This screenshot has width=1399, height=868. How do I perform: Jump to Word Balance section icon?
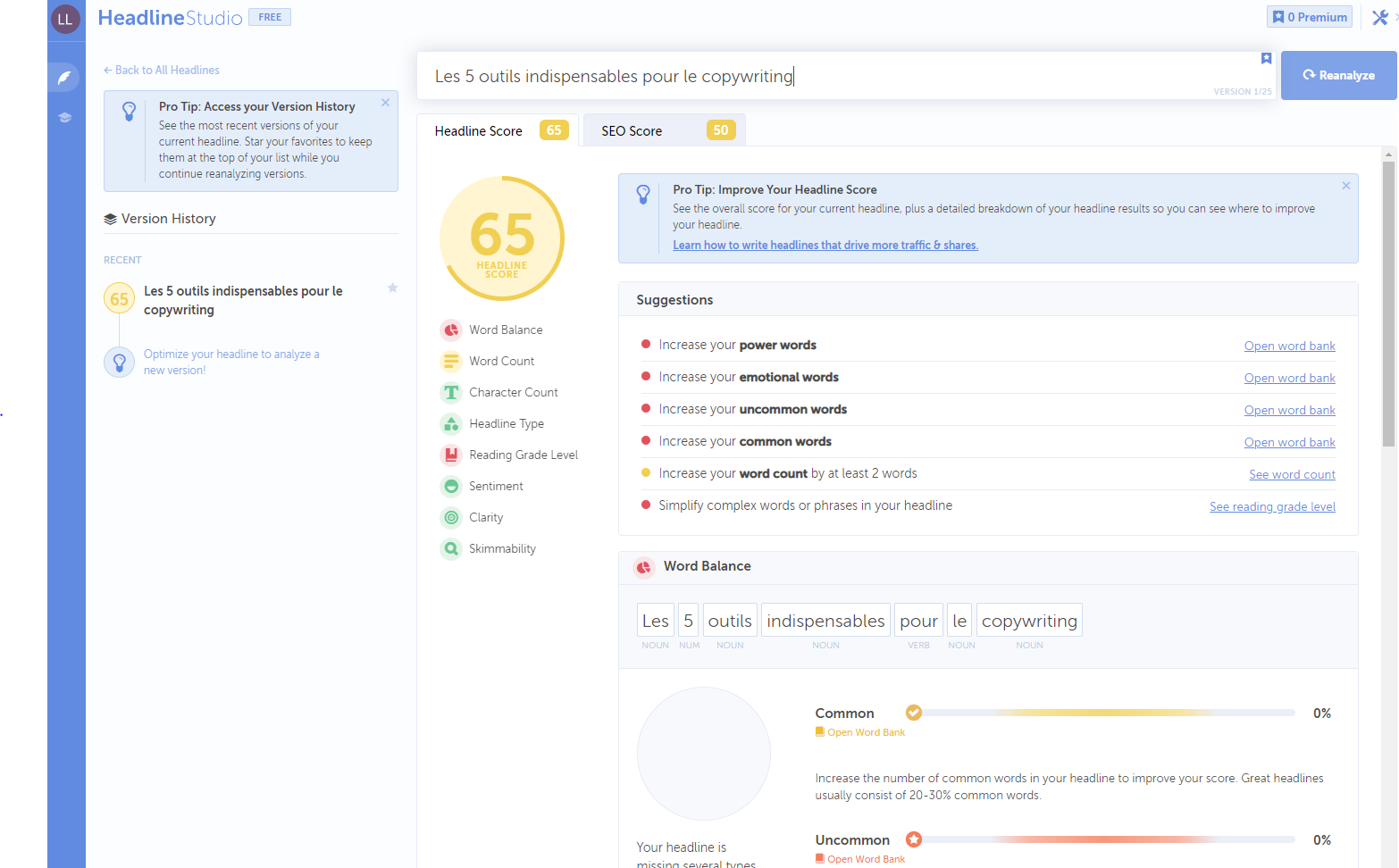[451, 330]
